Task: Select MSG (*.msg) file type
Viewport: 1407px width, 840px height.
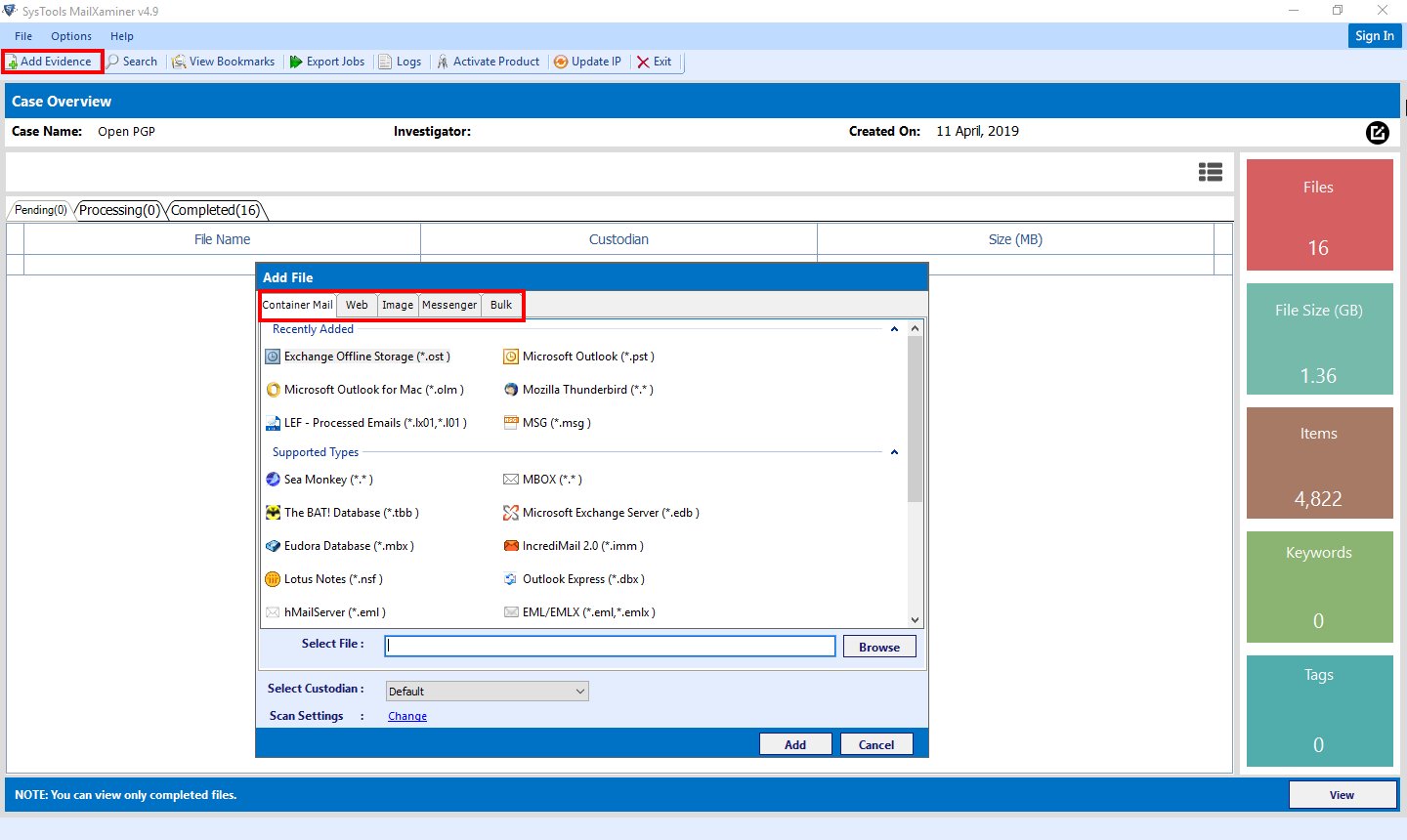Action: pos(547,423)
